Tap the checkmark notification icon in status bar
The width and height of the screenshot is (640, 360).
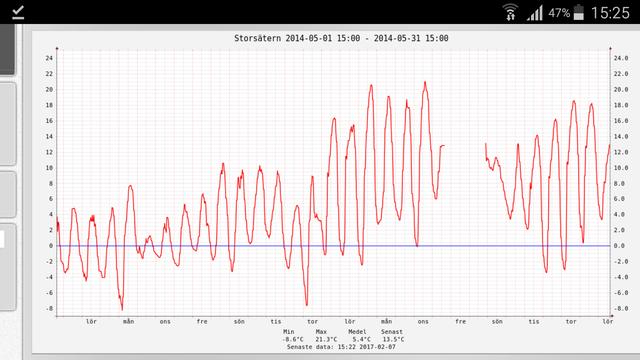[18, 13]
